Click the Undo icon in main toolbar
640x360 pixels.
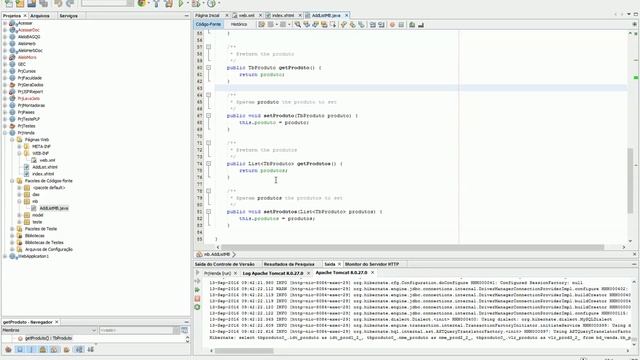pyautogui.click(x=58, y=3)
